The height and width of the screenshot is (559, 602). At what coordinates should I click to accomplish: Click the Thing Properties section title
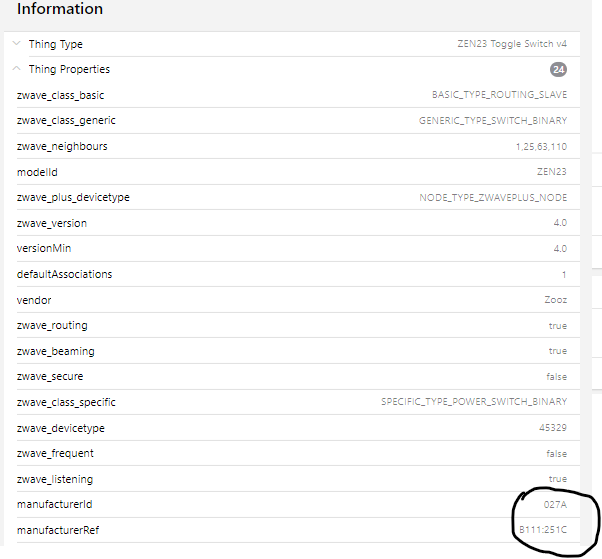pos(69,69)
